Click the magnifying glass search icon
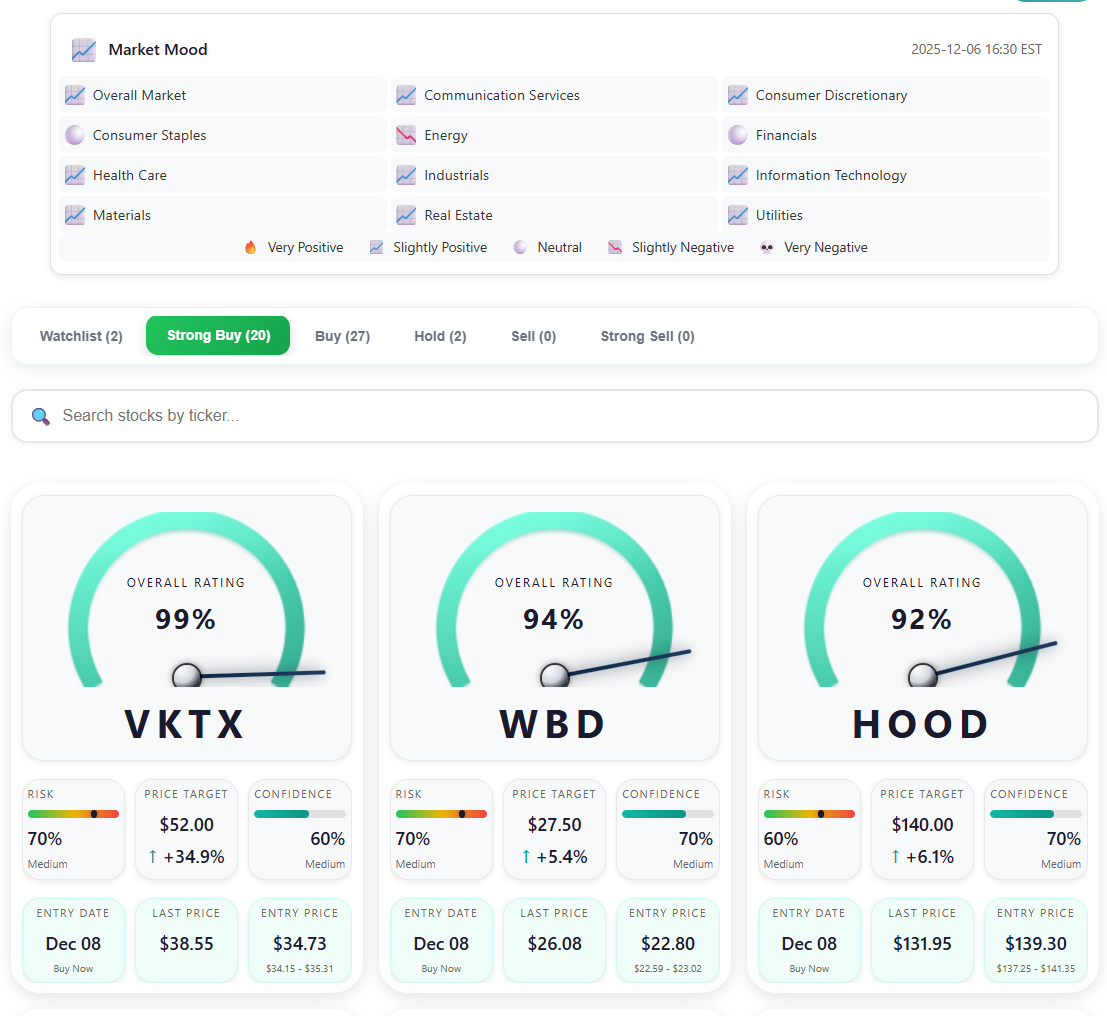This screenshot has width=1107, height=1016. (x=41, y=416)
